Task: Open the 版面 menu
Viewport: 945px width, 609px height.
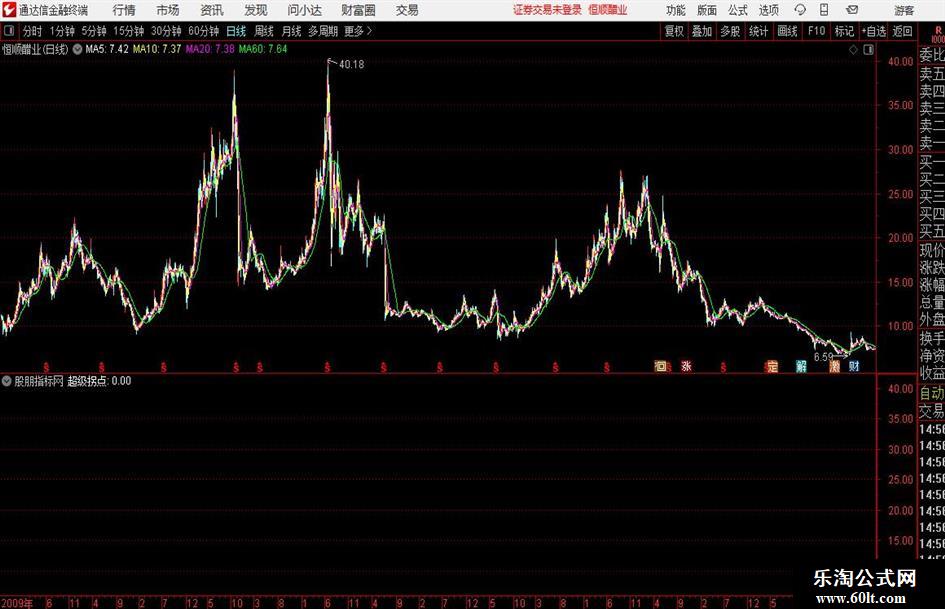Action: (707, 10)
